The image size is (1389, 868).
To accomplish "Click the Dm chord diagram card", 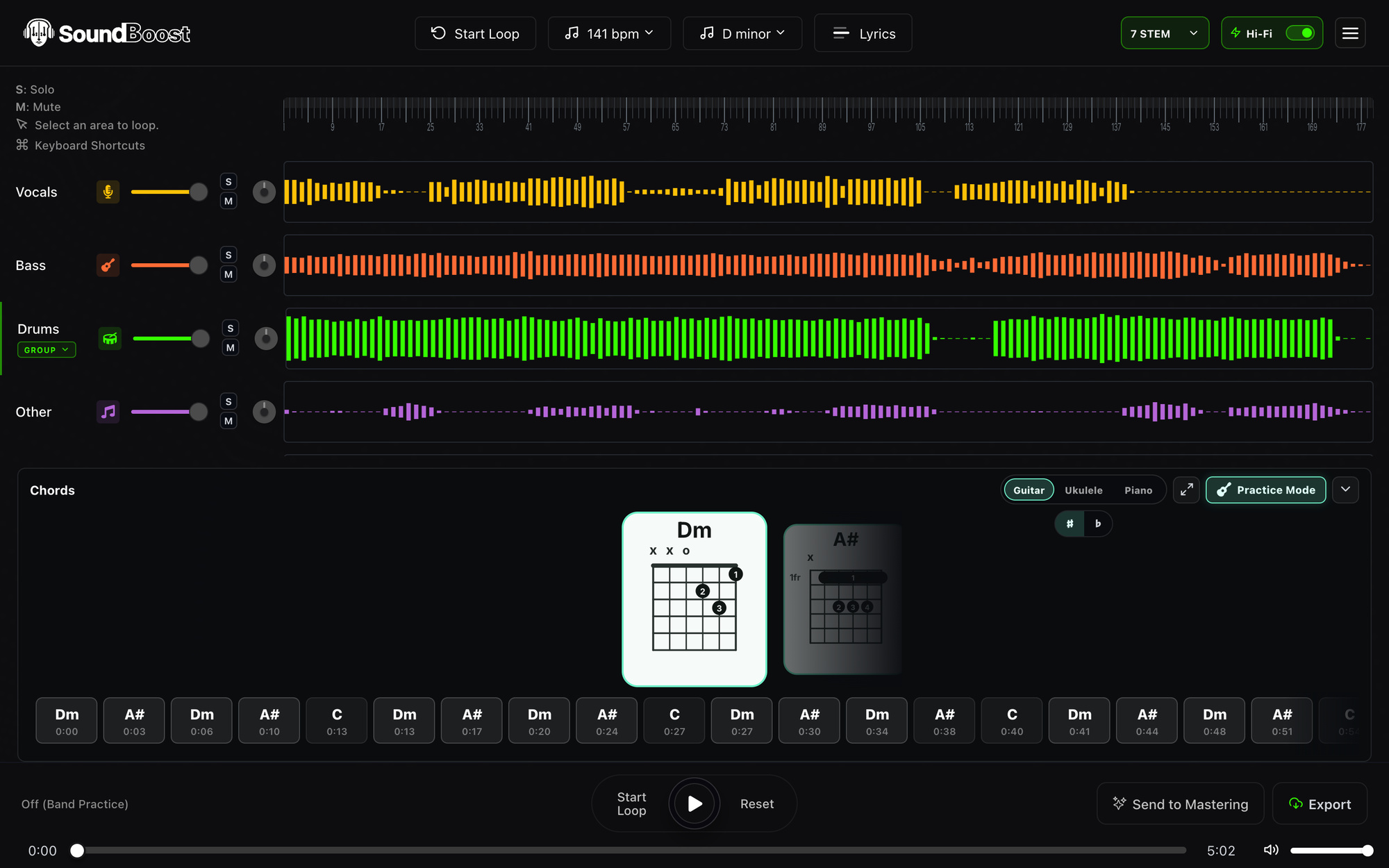I will (x=694, y=599).
